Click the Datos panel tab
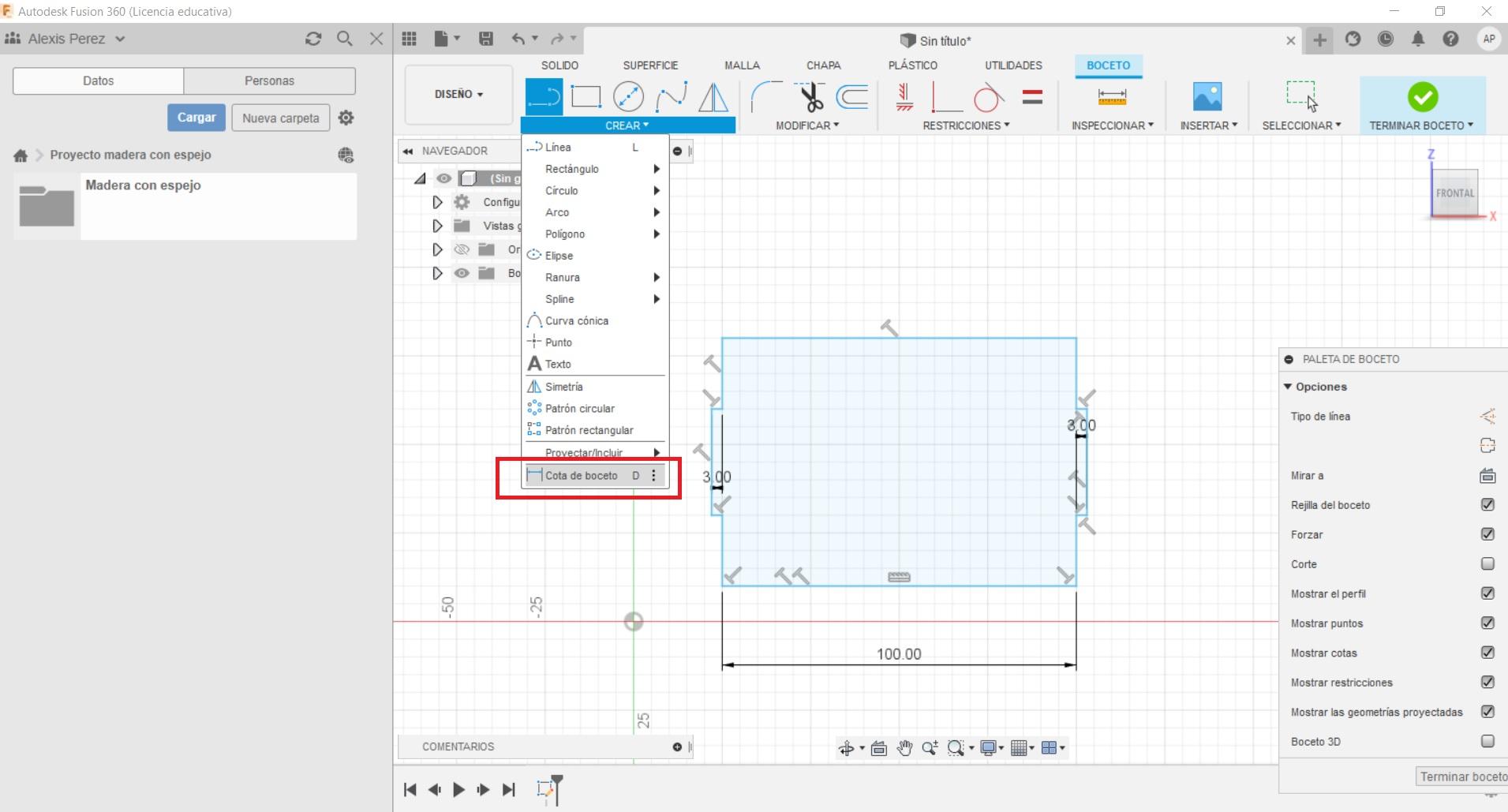 click(x=99, y=80)
